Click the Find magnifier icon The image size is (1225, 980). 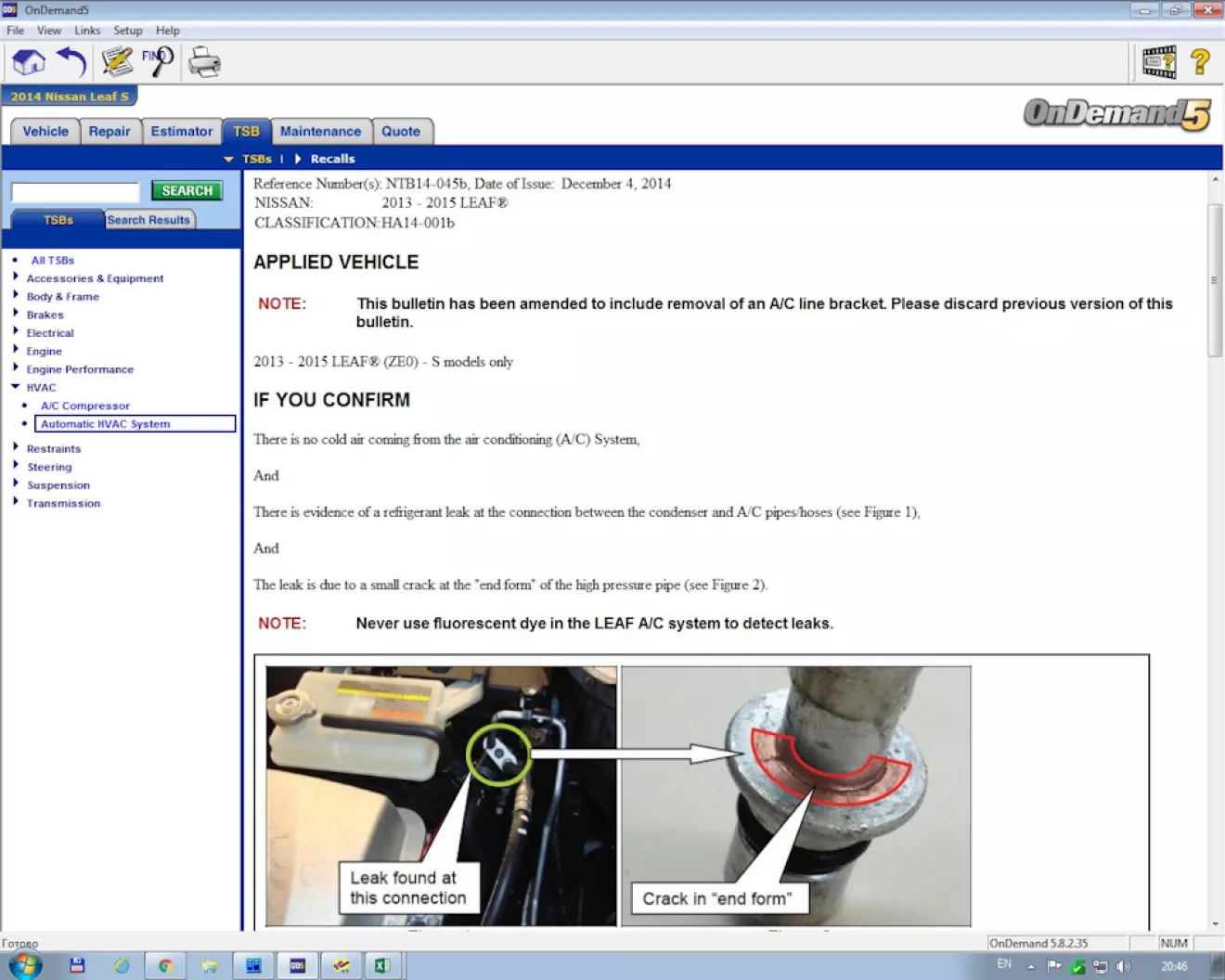(158, 63)
